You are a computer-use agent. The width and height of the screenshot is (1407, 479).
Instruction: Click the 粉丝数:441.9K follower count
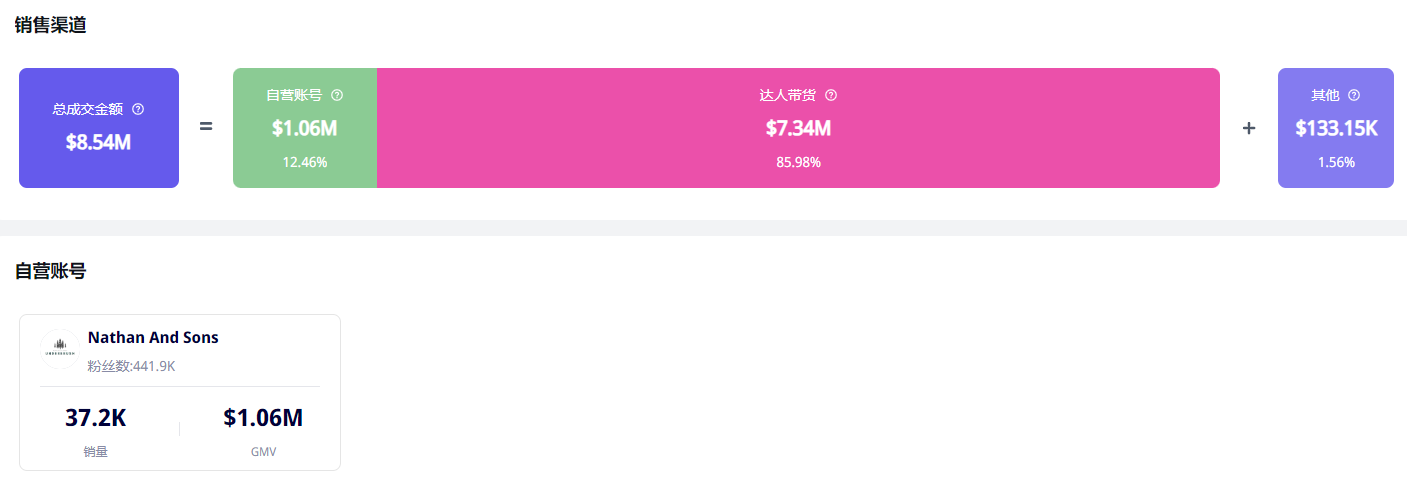pos(131,366)
